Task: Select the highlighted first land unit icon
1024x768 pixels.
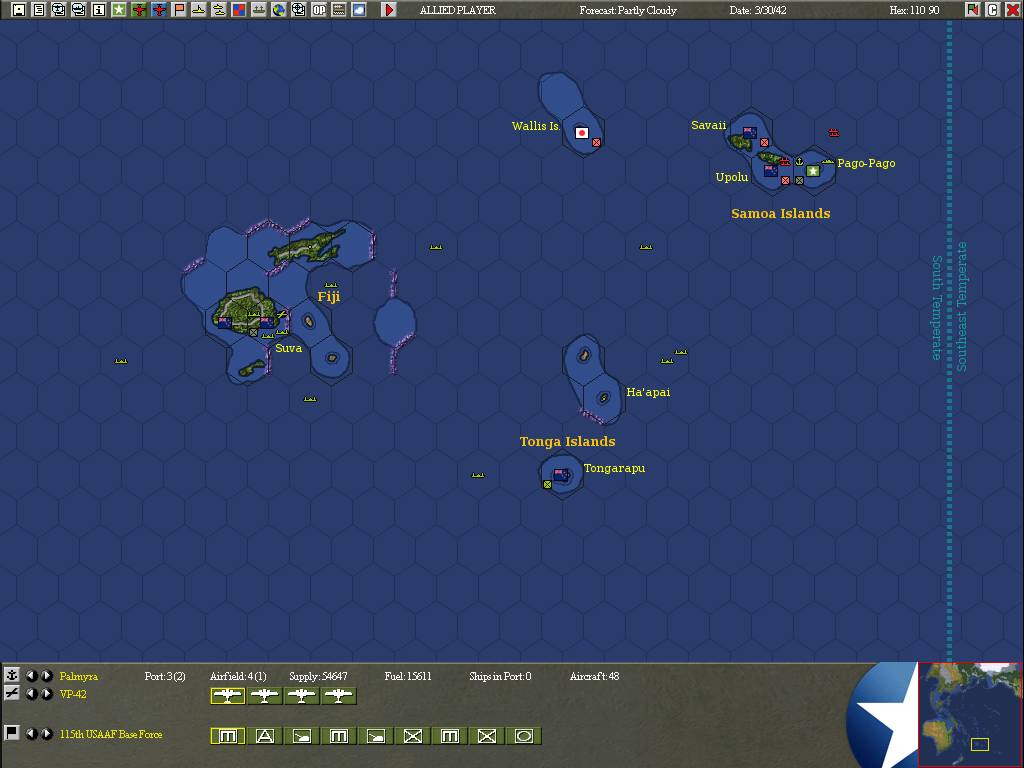Action: (227, 736)
